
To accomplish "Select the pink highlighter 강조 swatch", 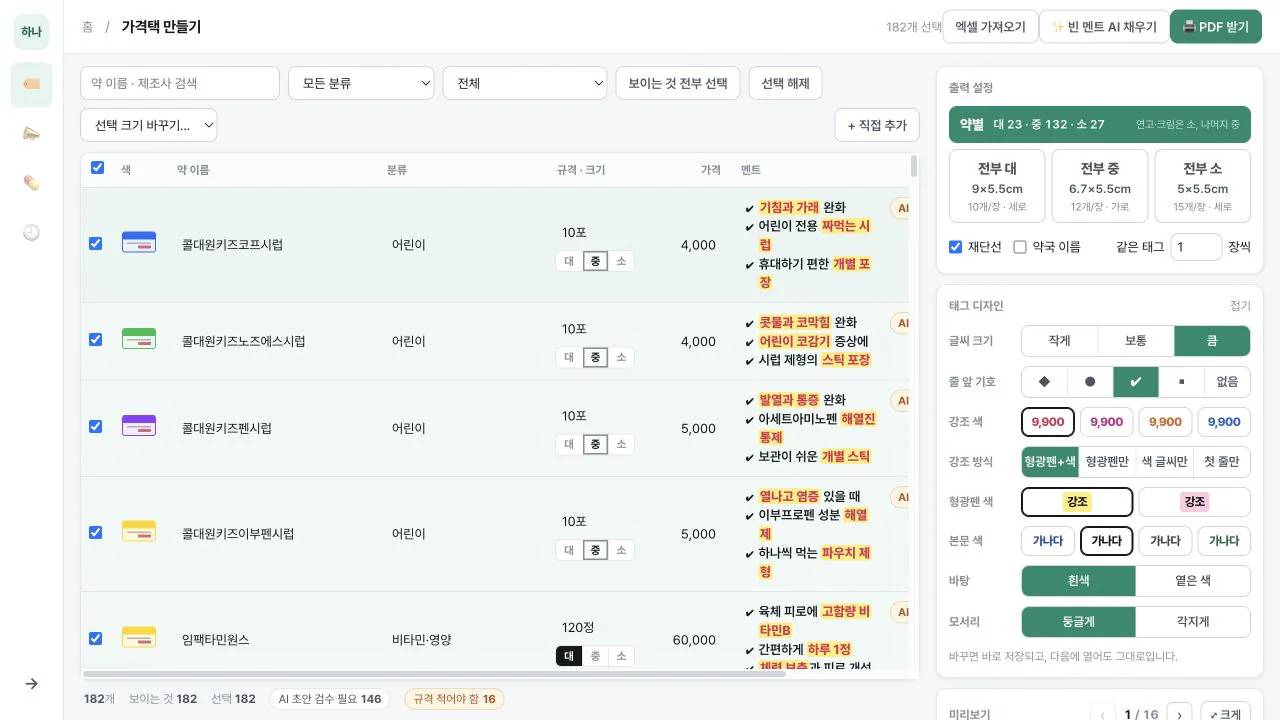I will tap(1194, 501).
